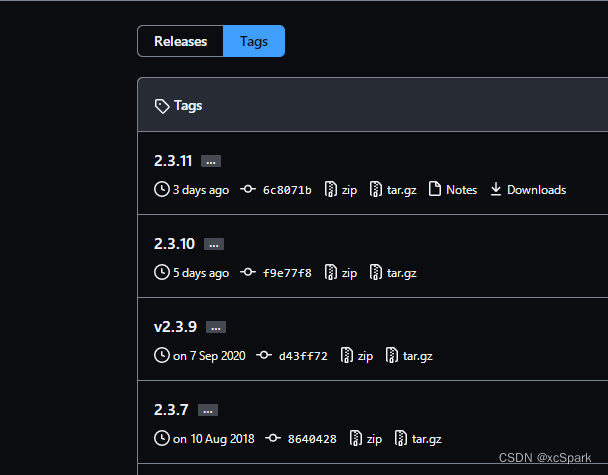Click the clock icon for 10 Aug 2018
The width and height of the screenshot is (608, 475).
(x=162, y=438)
